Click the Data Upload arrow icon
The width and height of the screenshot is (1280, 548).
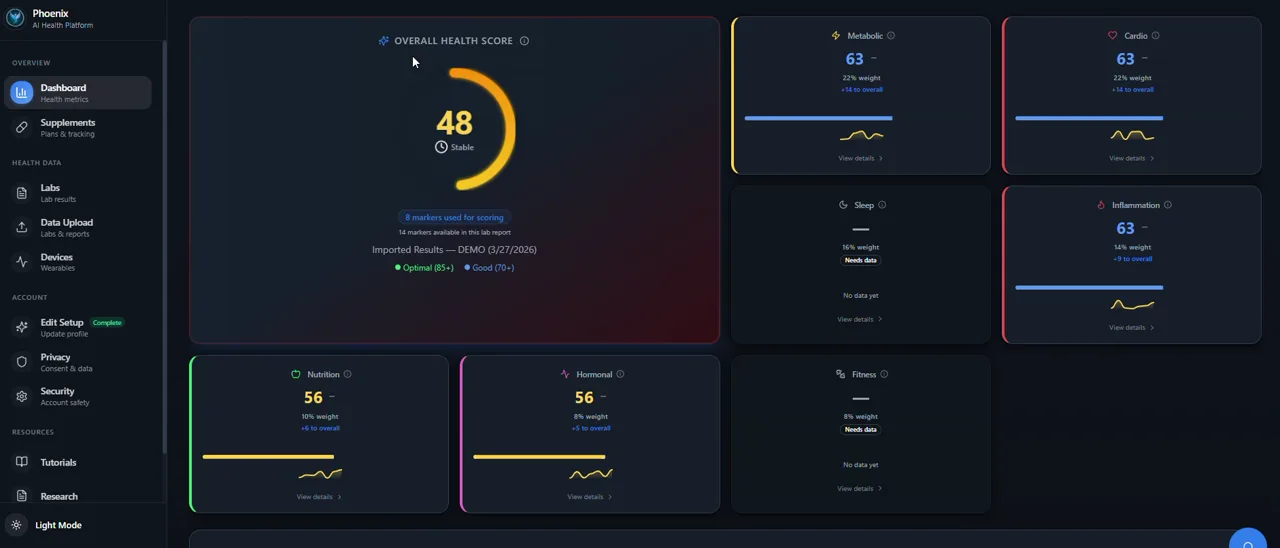click(x=21, y=228)
